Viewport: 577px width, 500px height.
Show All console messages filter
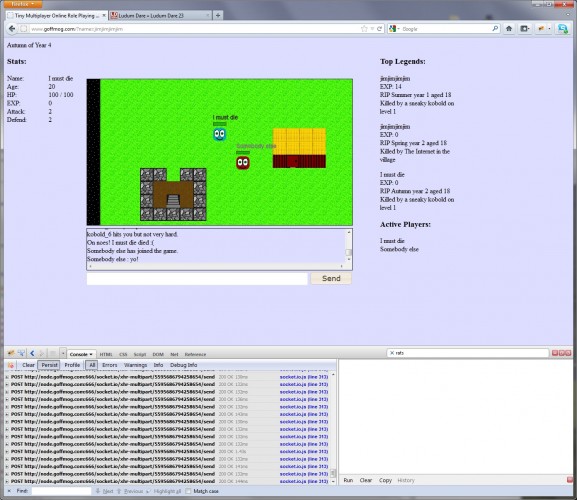coord(92,365)
